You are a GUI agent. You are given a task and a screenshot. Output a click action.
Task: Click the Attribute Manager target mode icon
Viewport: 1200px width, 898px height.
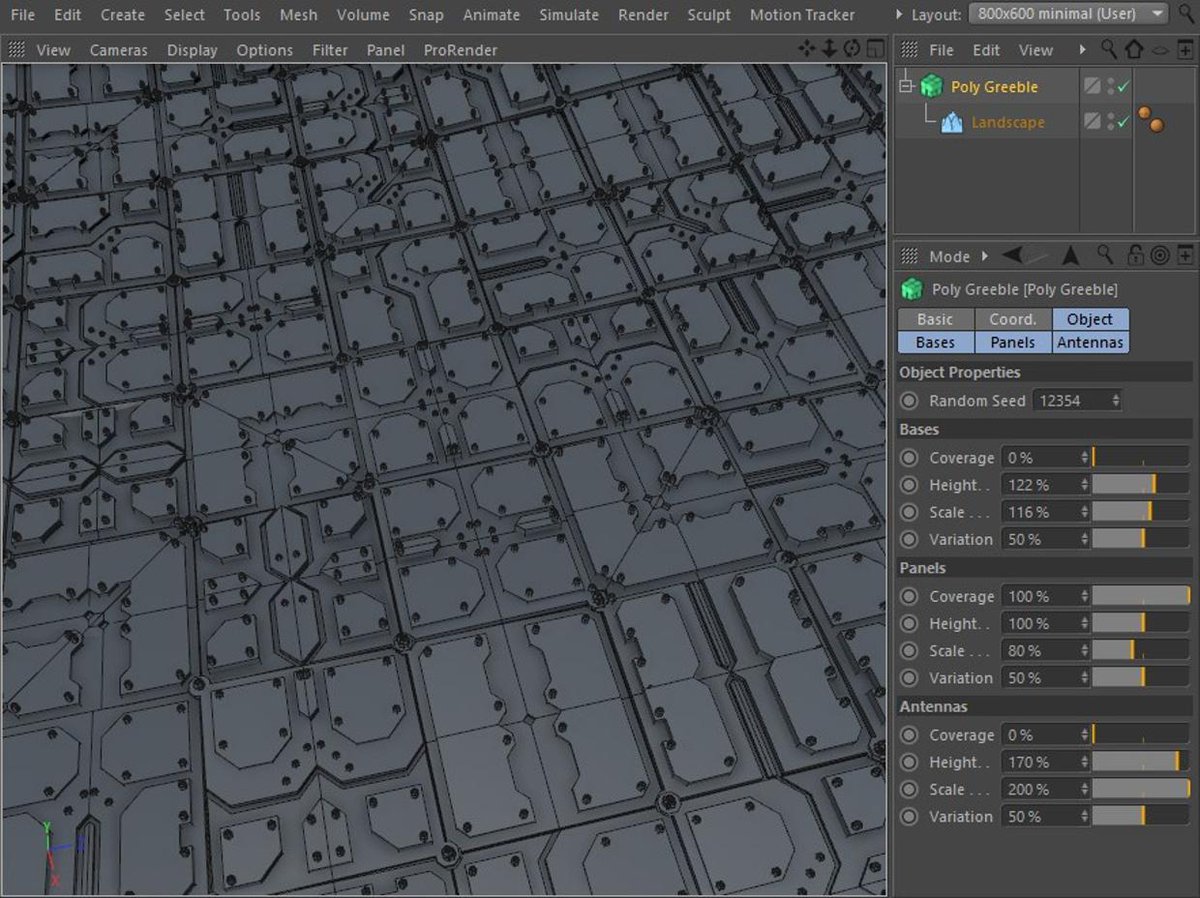(x=1160, y=256)
